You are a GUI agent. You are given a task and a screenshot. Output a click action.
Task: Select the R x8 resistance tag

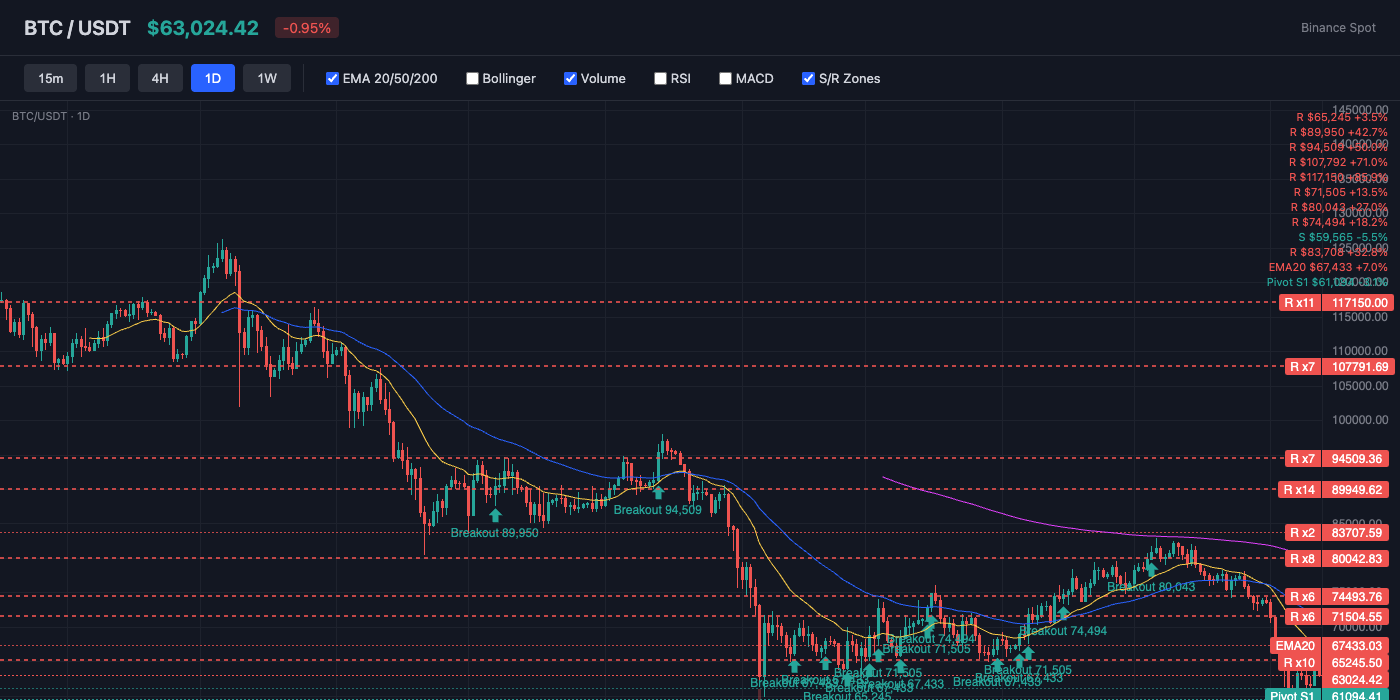coord(1305,559)
